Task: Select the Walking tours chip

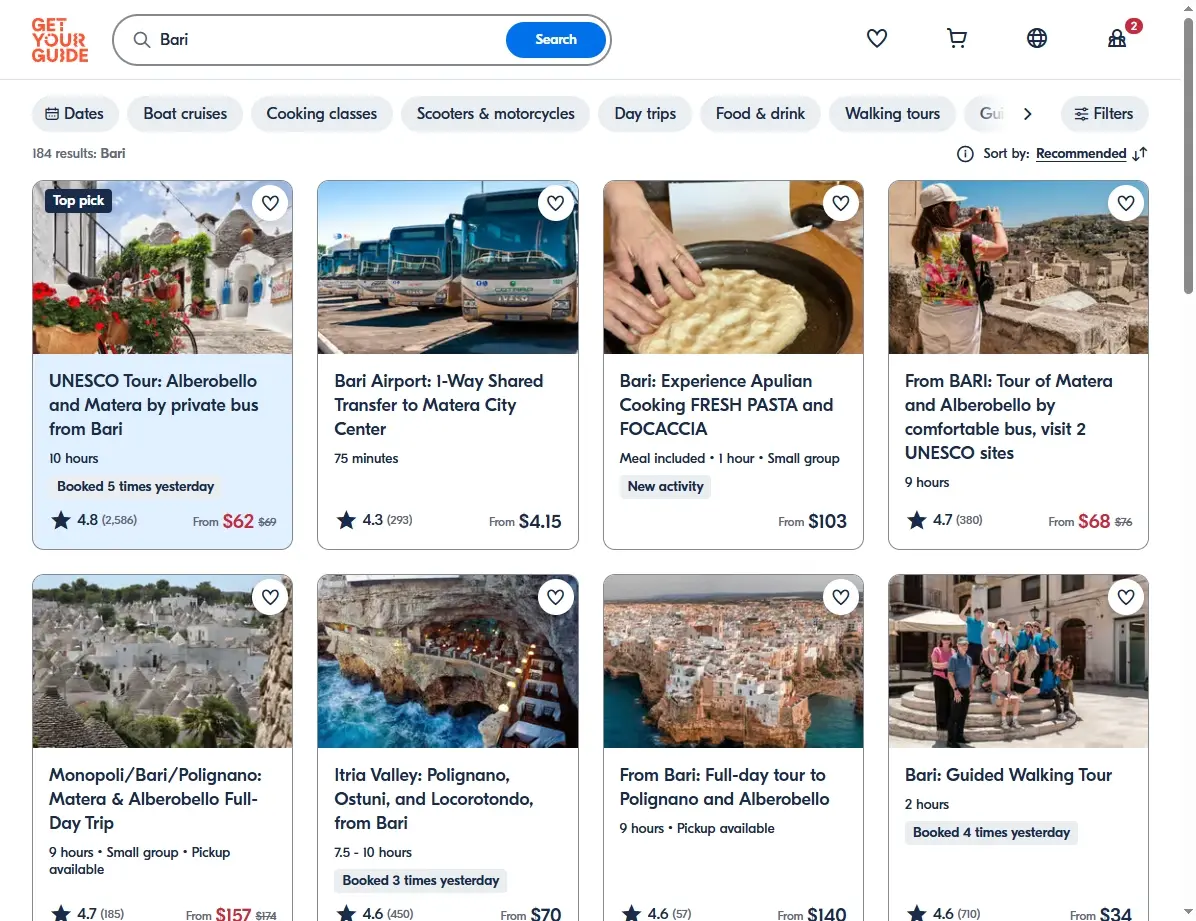Action: pyautogui.click(x=892, y=114)
